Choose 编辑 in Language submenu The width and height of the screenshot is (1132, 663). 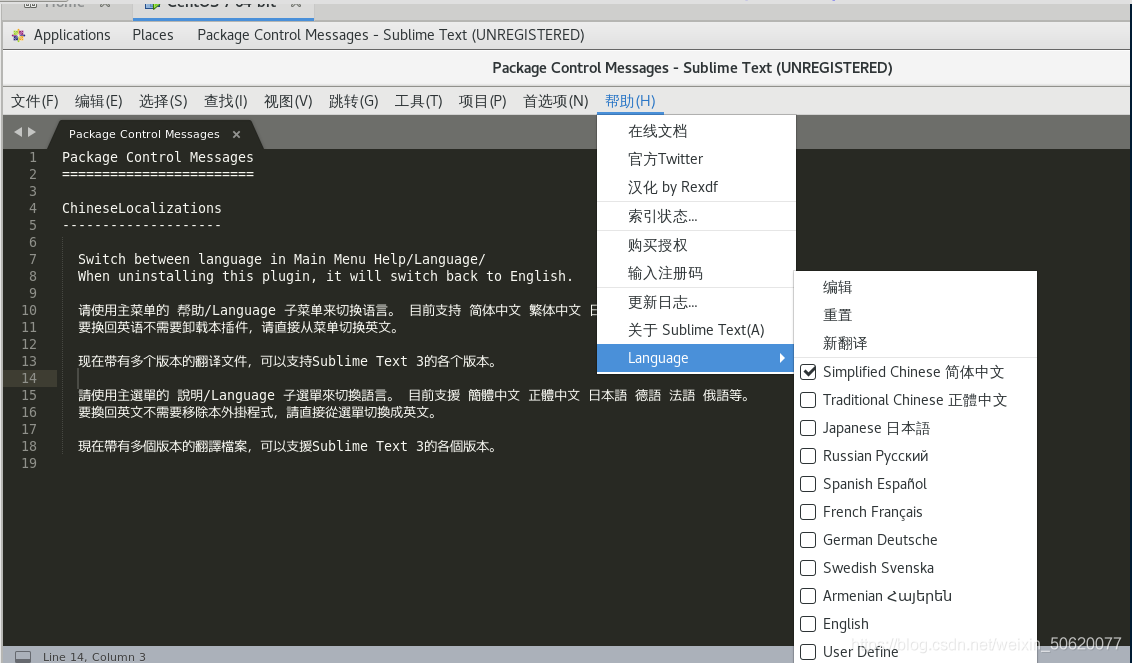(x=915, y=287)
